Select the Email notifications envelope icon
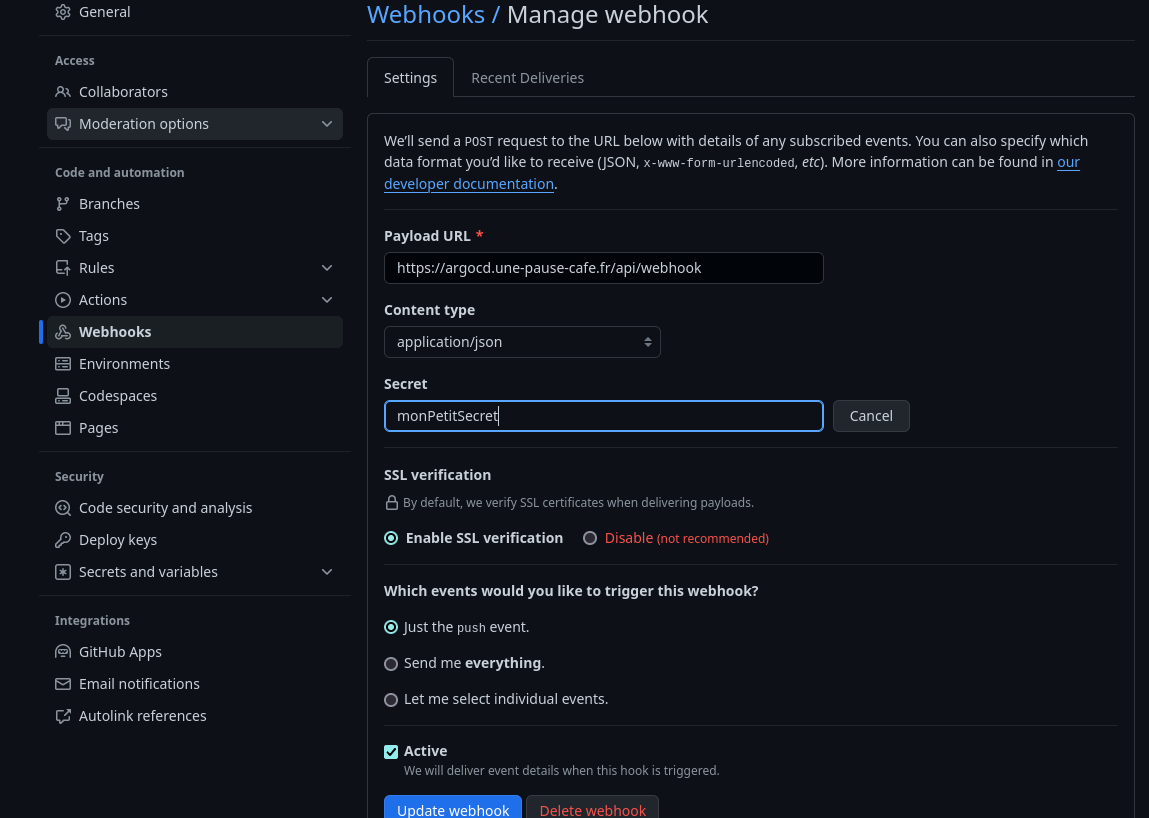Screen dimensions: 1149x818 [x=61, y=683]
